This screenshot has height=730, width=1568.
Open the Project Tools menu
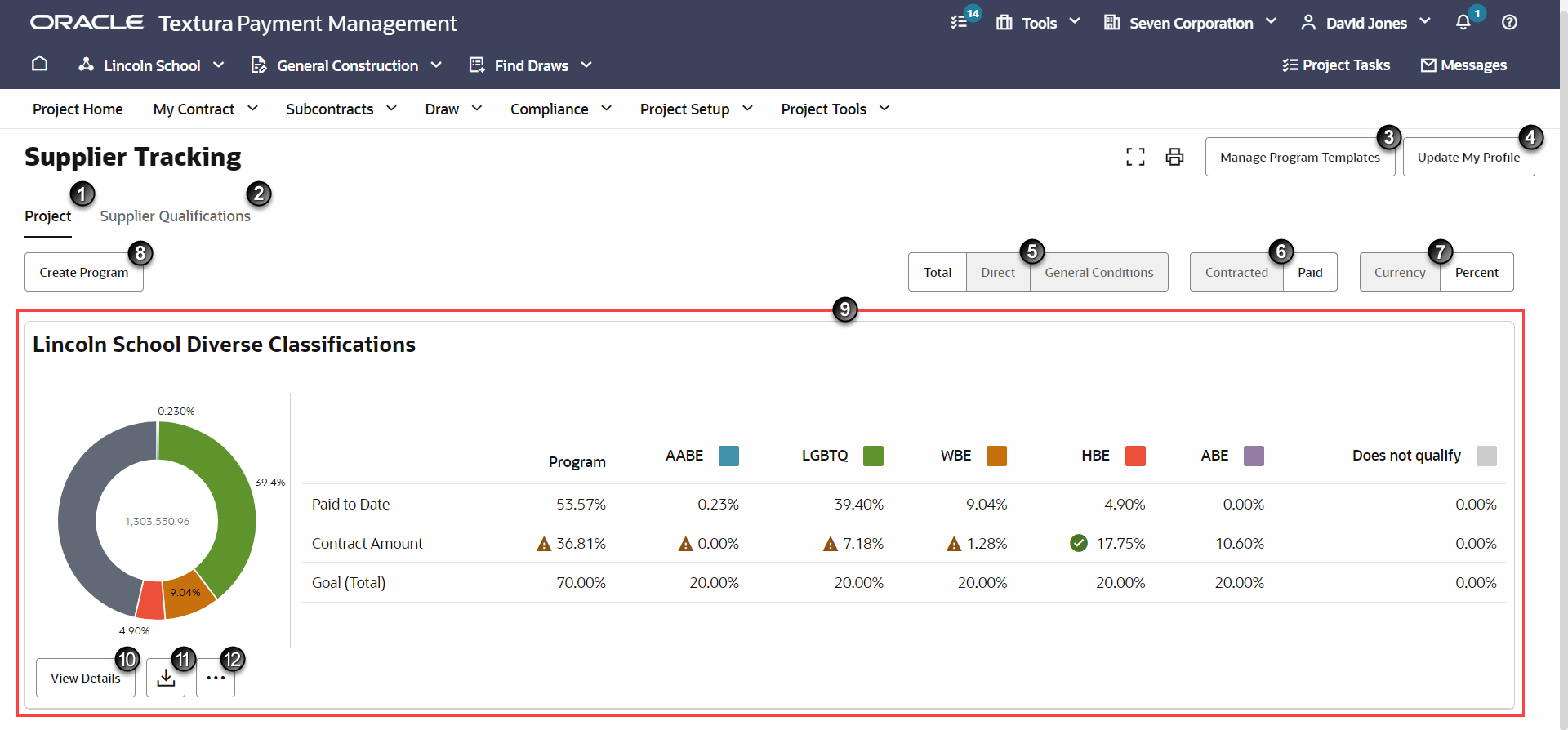tap(835, 109)
